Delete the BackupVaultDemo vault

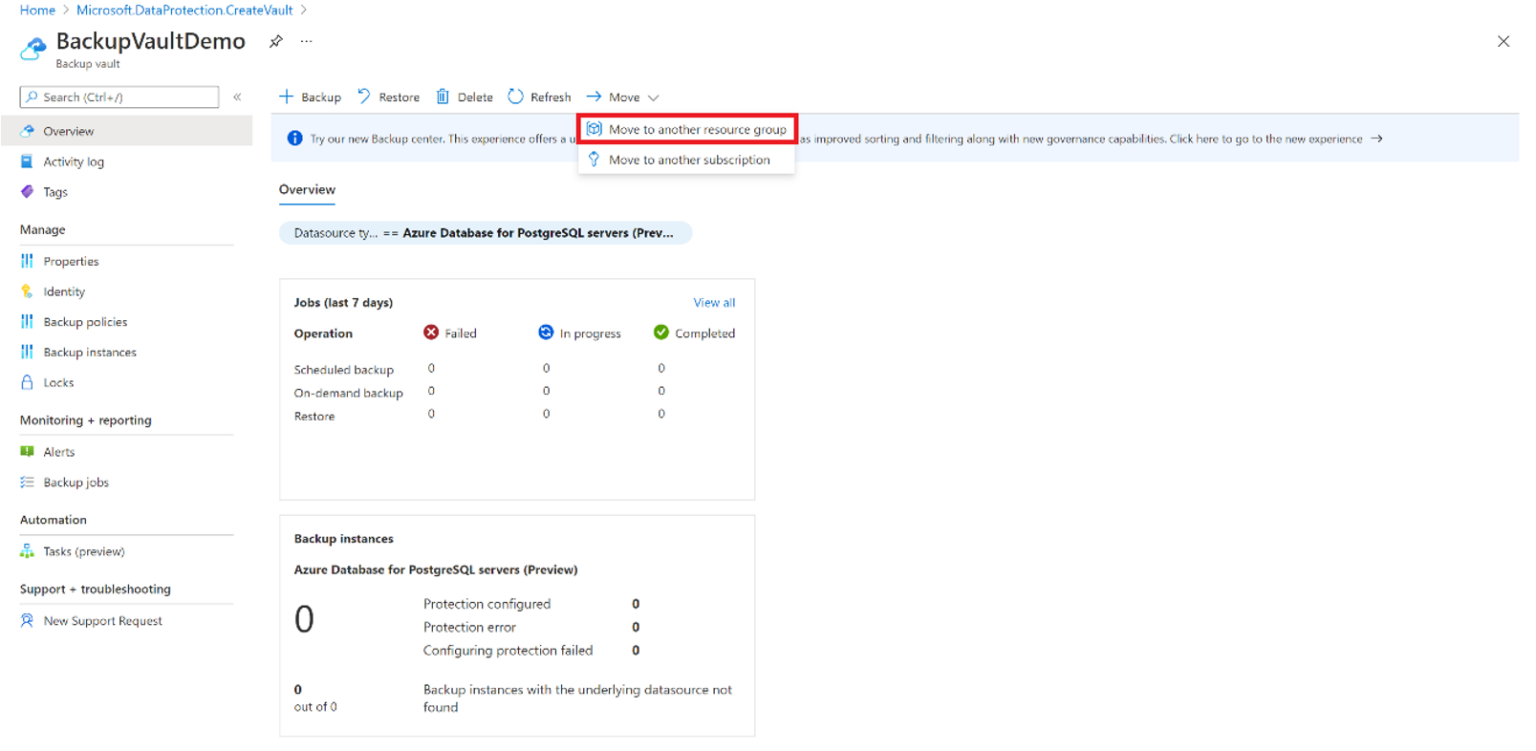pos(463,96)
